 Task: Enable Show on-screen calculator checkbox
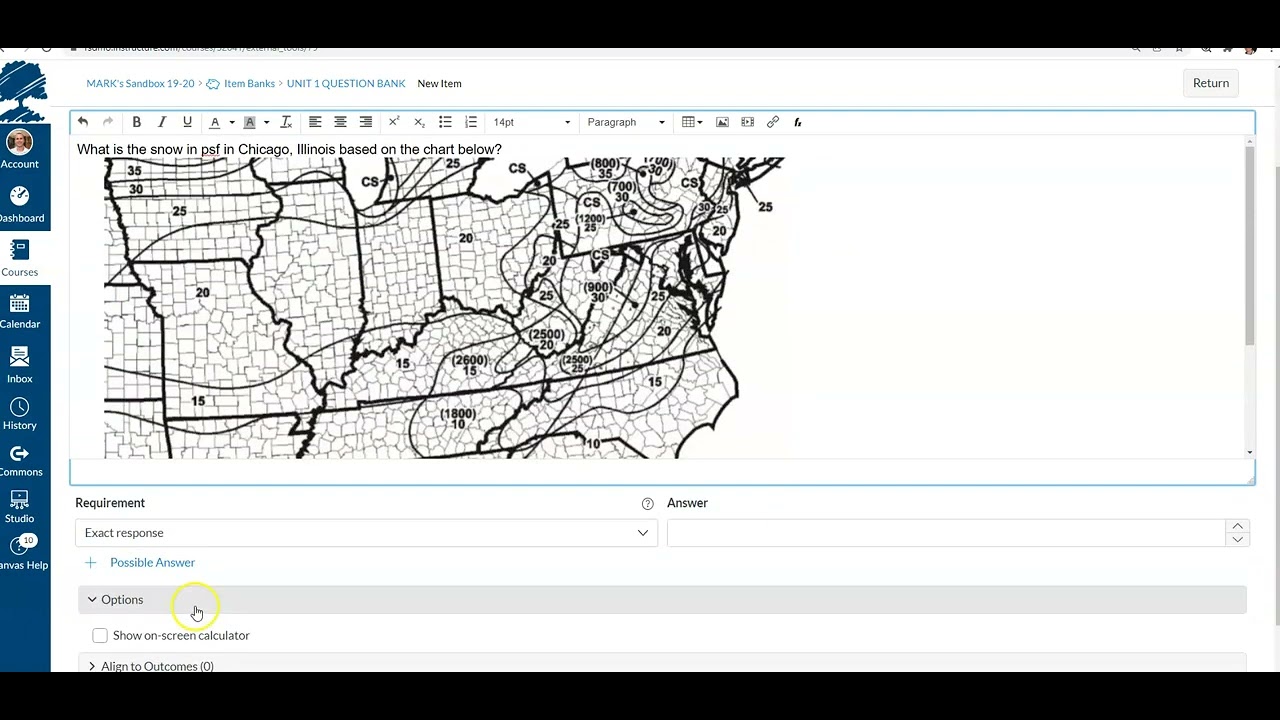point(100,635)
